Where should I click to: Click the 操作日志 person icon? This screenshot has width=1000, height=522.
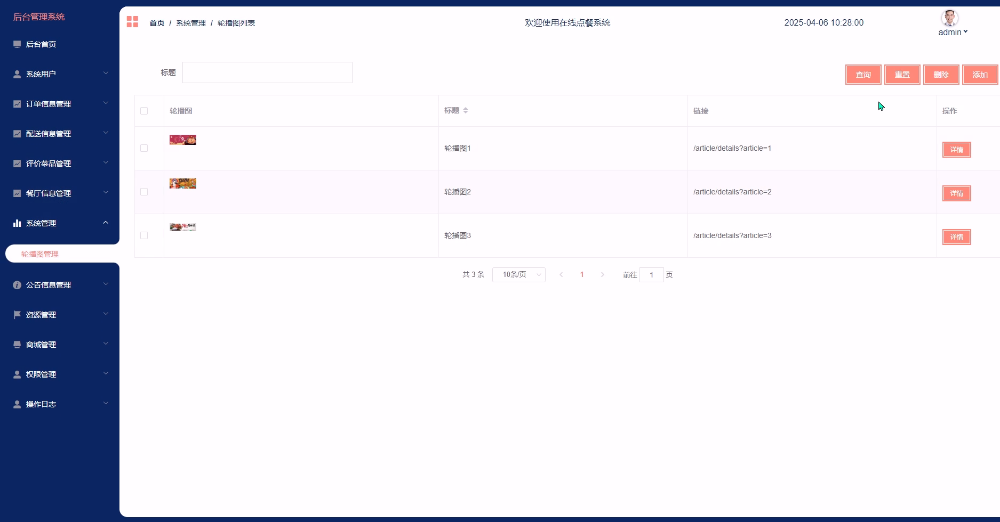coord(17,404)
